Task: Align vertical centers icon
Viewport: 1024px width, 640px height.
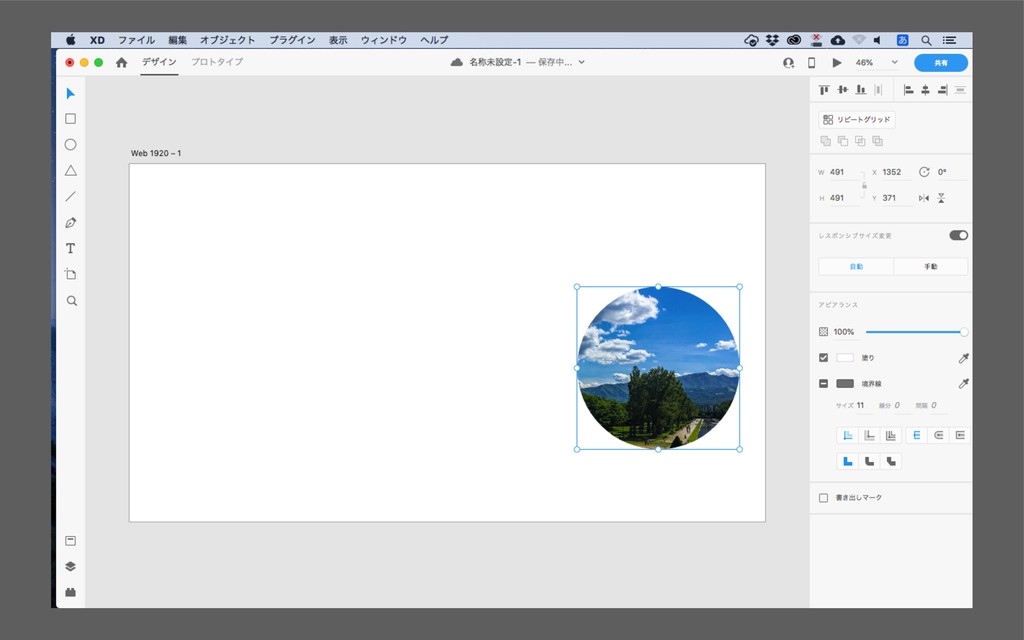Action: coord(842,90)
